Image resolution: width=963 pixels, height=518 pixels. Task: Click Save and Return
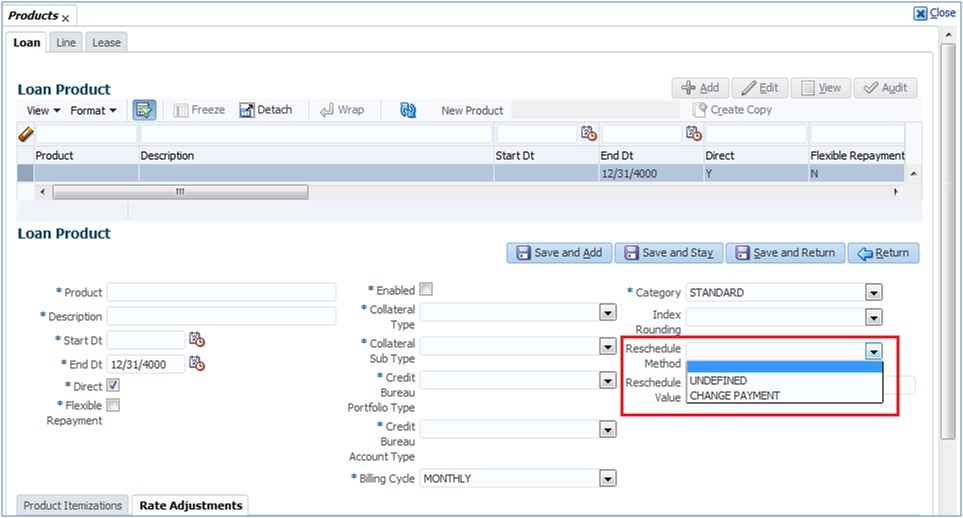click(x=786, y=253)
